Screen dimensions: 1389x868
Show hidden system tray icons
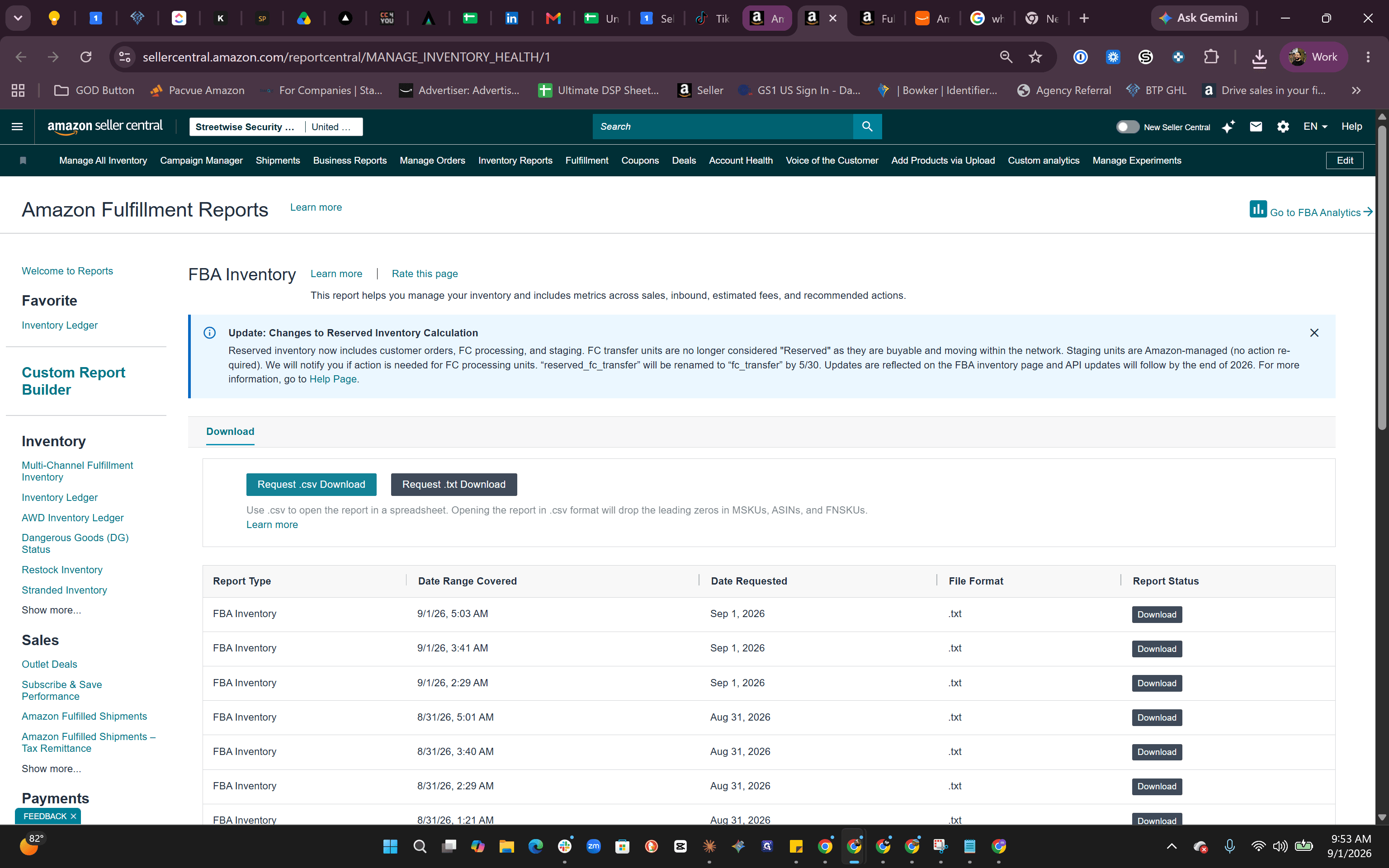1172,846
